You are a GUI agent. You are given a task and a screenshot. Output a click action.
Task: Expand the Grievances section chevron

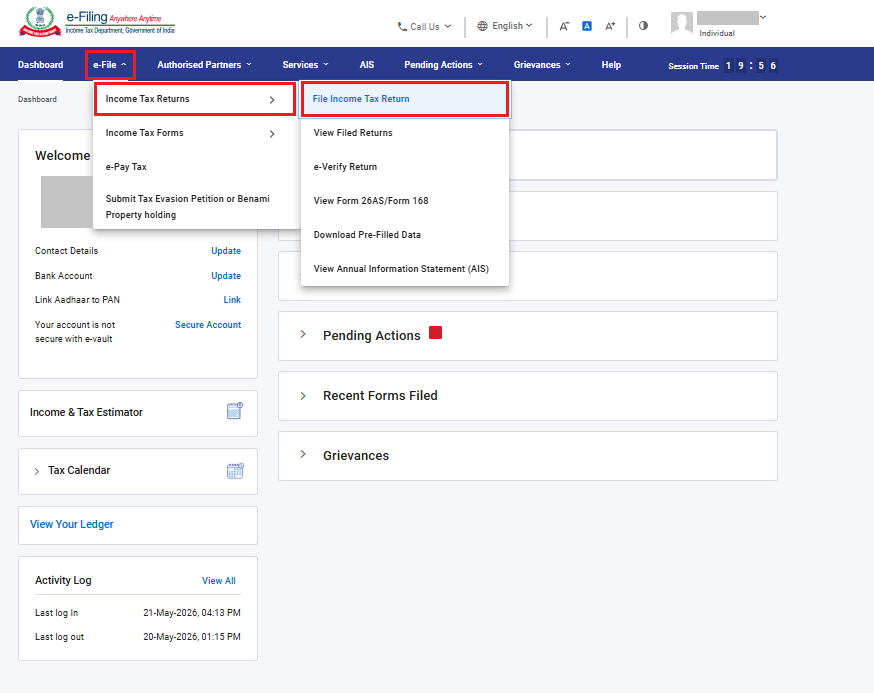(303, 454)
